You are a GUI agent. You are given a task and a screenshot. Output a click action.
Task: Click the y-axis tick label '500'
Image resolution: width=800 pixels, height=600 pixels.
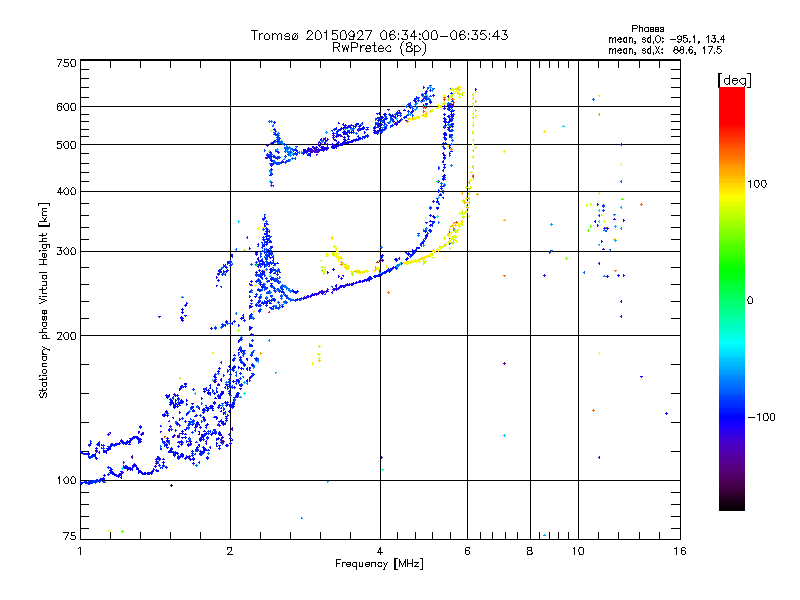pyautogui.click(x=66, y=145)
